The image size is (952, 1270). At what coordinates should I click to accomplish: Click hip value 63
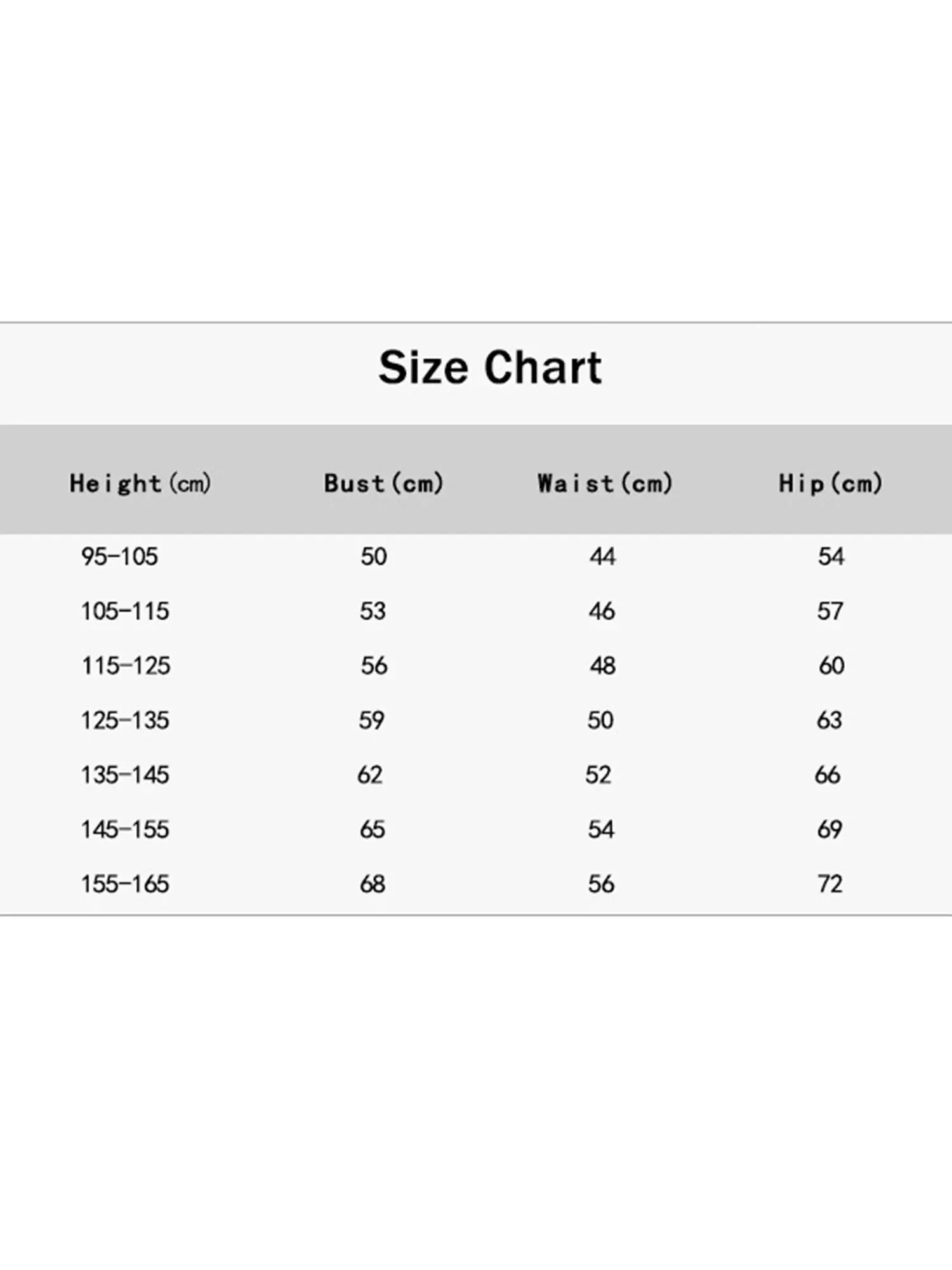pos(830,721)
